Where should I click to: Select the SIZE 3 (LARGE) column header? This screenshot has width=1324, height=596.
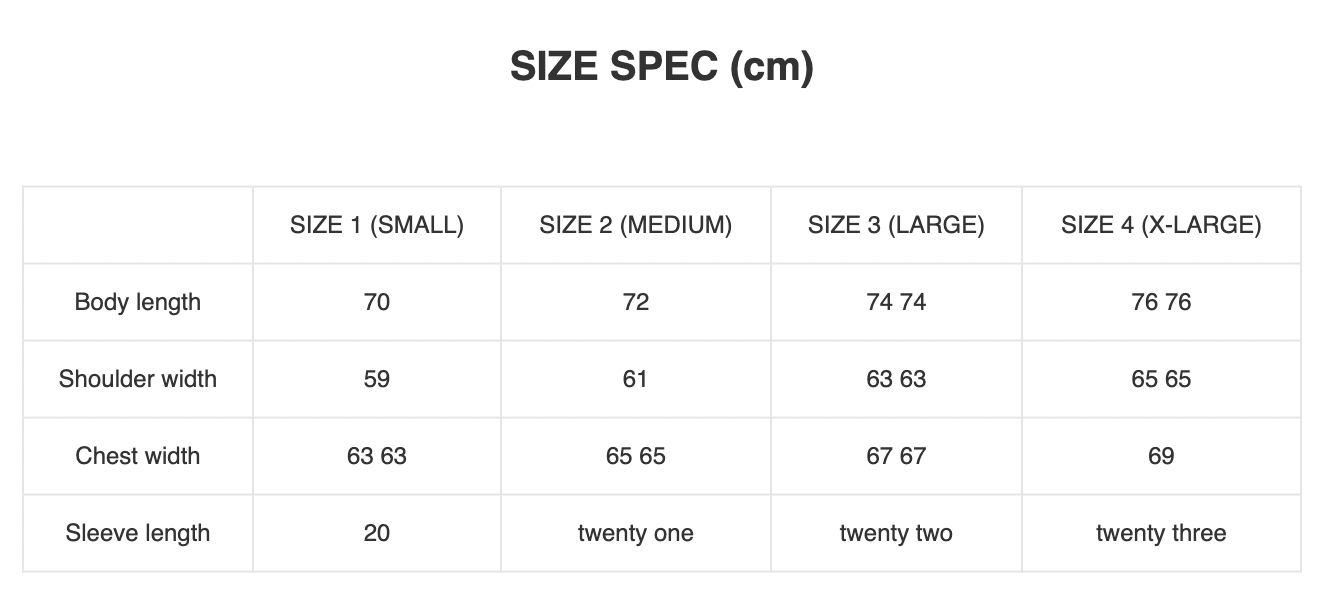point(896,225)
